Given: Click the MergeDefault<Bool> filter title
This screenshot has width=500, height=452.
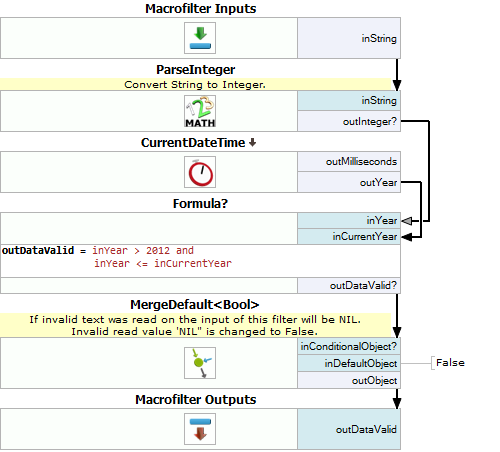Looking at the screenshot, I should point(195,304).
